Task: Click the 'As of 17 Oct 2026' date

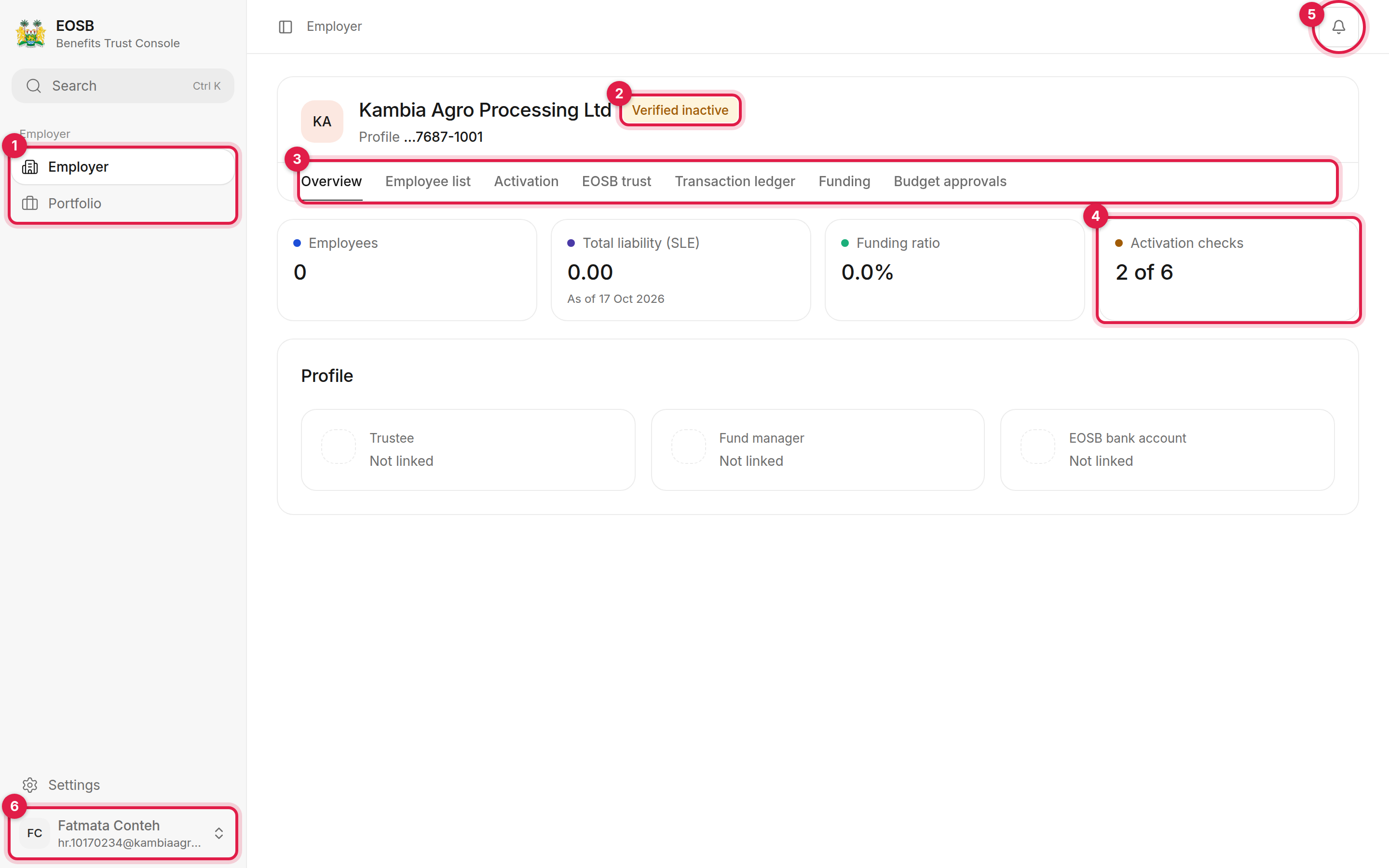Action: [x=615, y=298]
